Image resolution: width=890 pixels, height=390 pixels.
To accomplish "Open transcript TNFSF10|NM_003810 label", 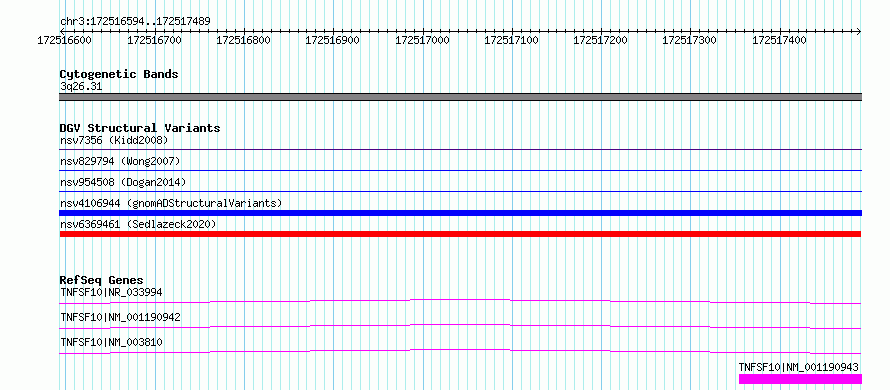I will 111,342.
